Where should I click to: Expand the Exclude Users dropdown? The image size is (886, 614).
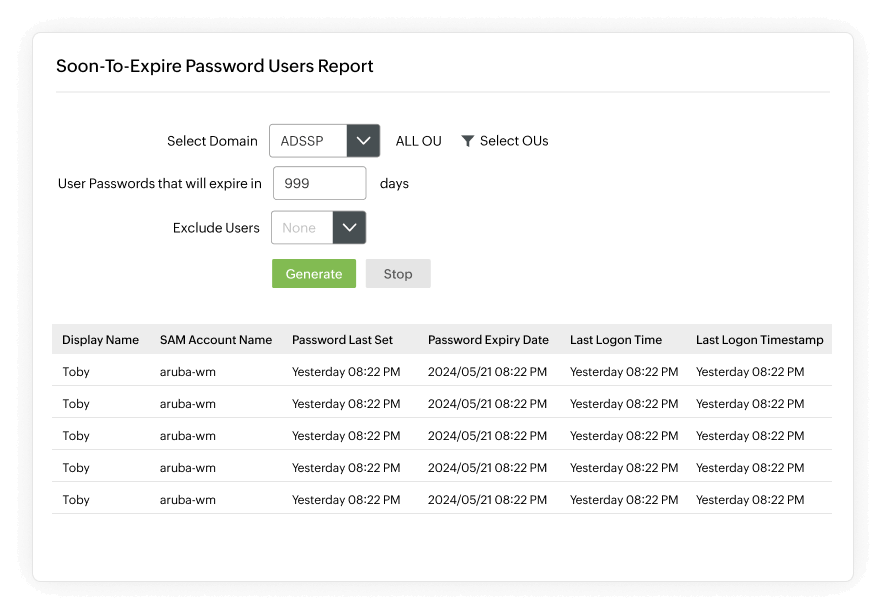[349, 227]
